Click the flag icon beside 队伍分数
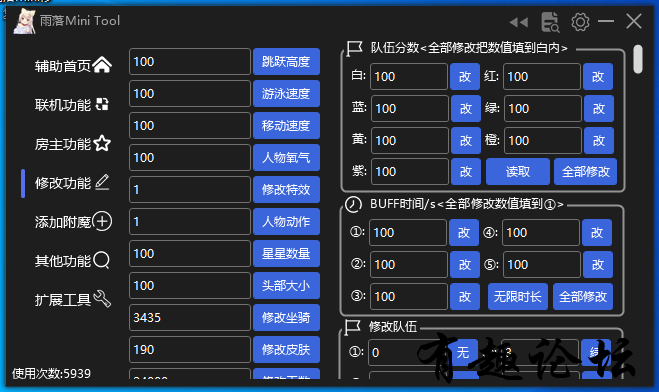Viewport: 659px width, 392px height. click(x=354, y=48)
